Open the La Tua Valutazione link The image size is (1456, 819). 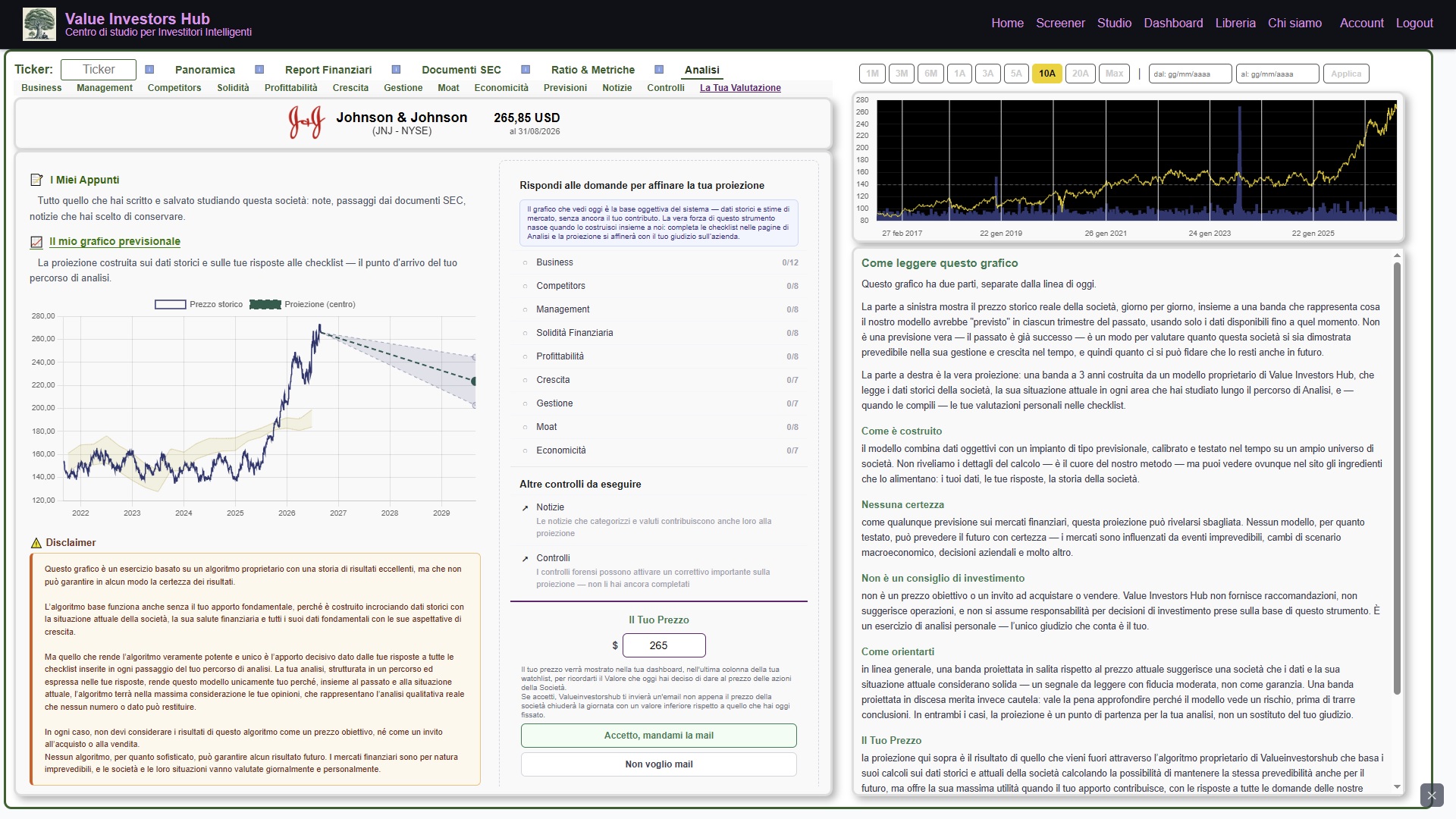pos(740,88)
